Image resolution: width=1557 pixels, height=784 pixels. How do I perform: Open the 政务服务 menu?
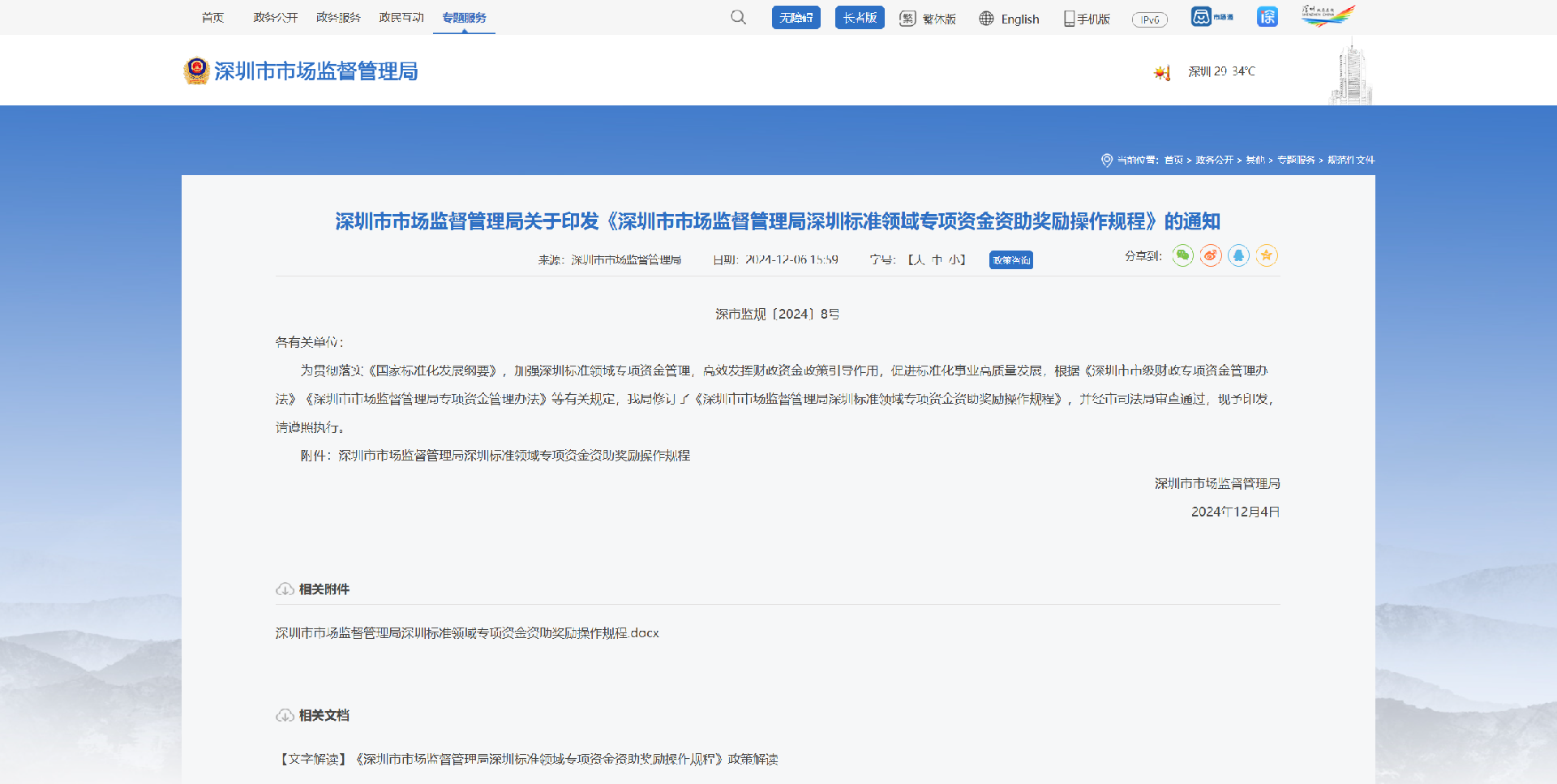[x=338, y=17]
